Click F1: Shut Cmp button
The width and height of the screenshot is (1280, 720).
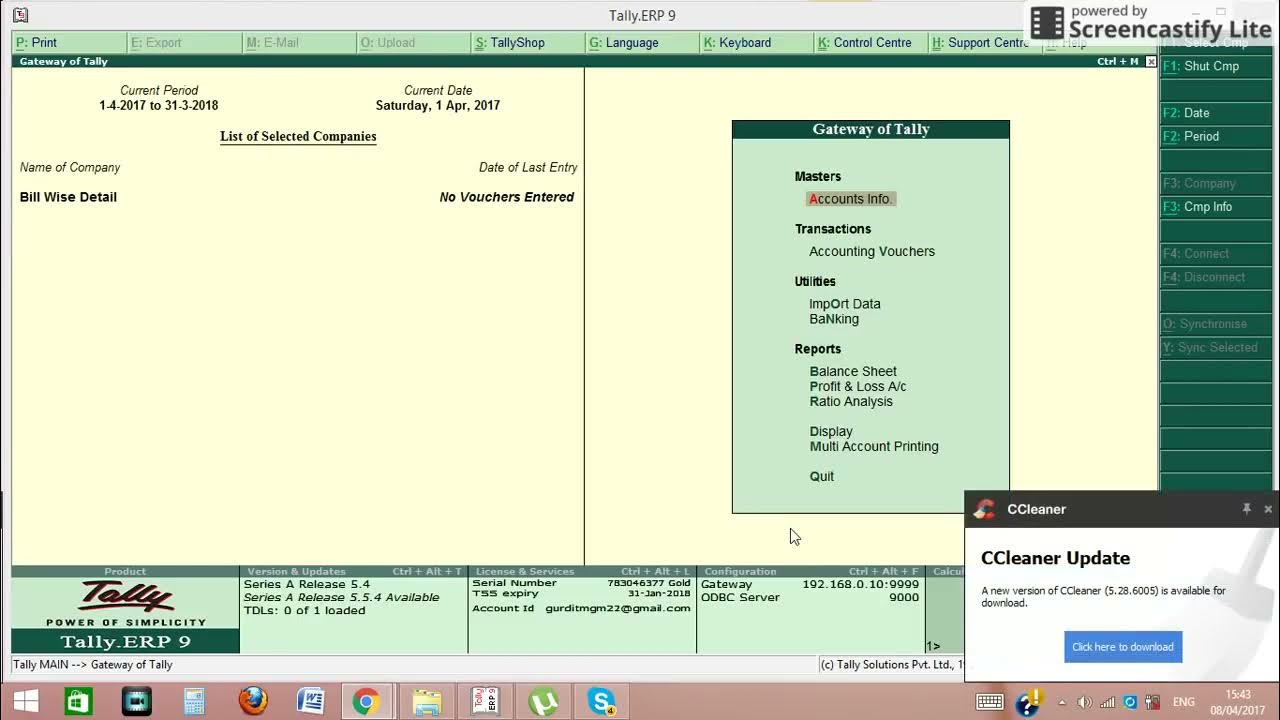coord(1216,66)
